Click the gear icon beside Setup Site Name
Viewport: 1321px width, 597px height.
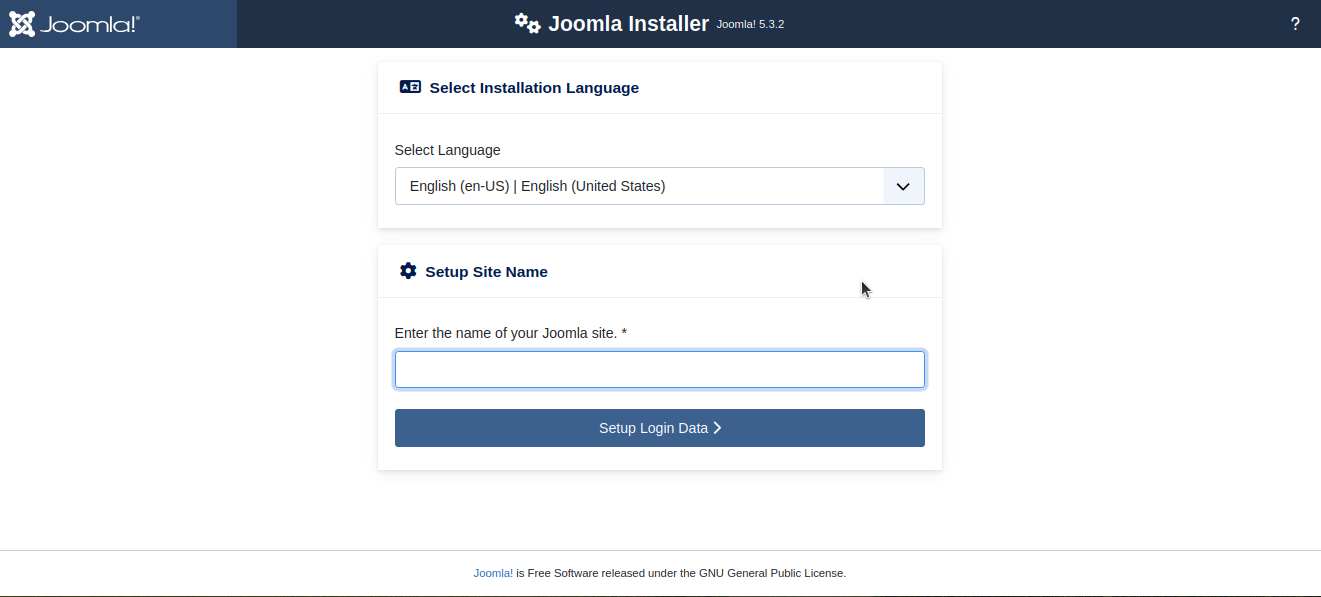pyautogui.click(x=408, y=270)
